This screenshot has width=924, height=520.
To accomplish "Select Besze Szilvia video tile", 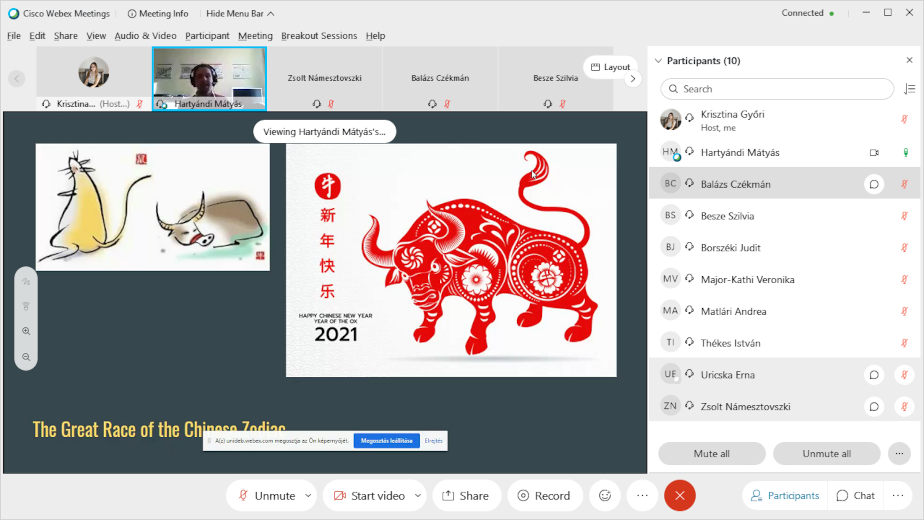I will click(555, 78).
